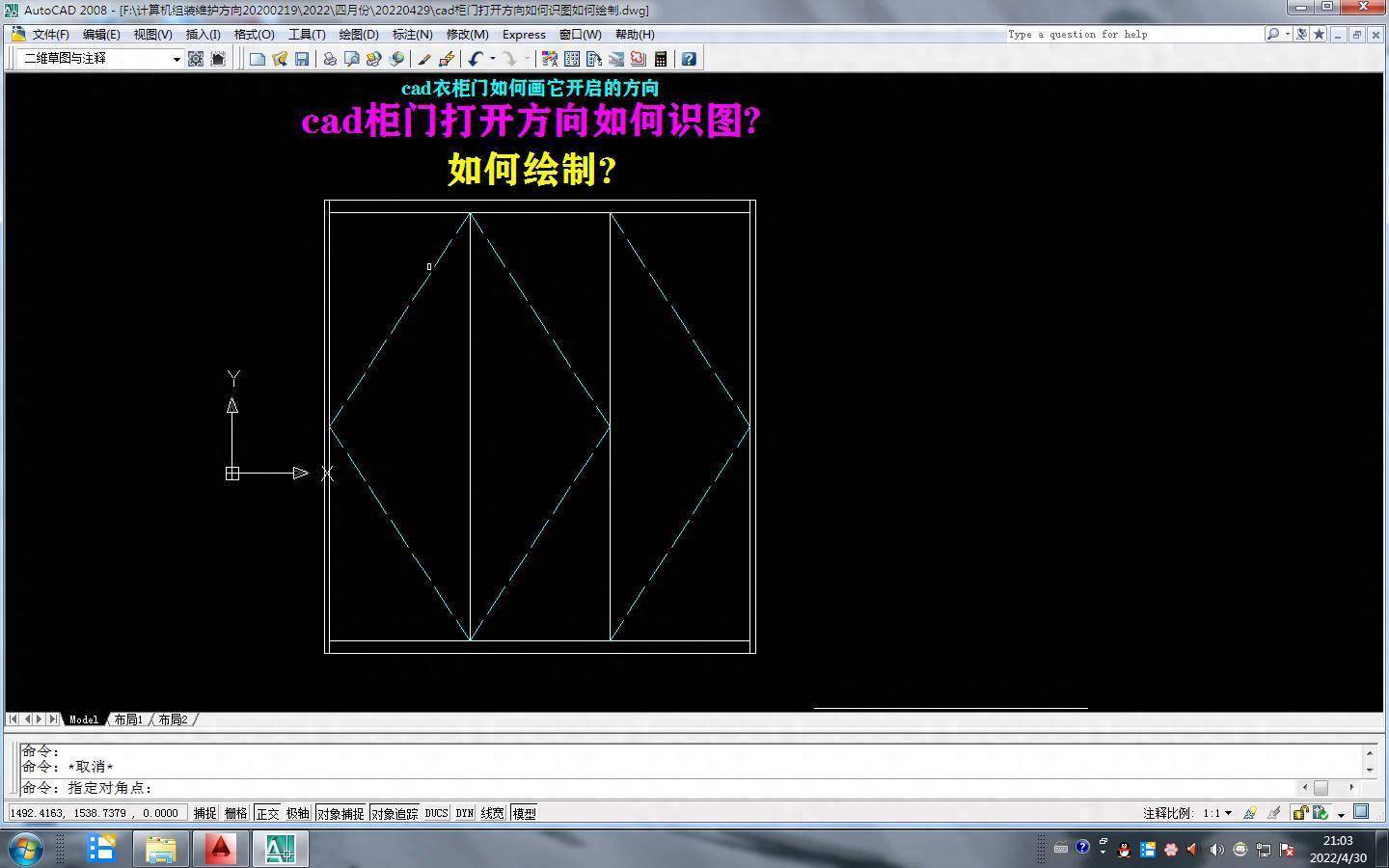Expand the undo history dropdown arrow
The height and width of the screenshot is (868, 1389).
click(x=492, y=59)
